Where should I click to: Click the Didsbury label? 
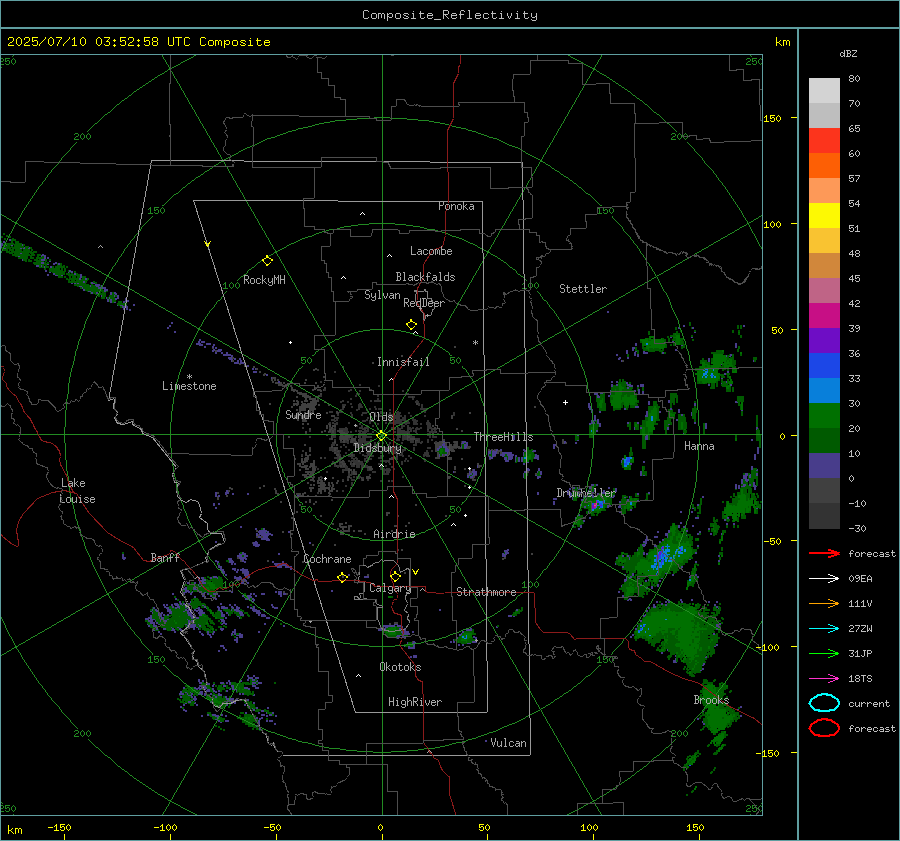click(377, 448)
